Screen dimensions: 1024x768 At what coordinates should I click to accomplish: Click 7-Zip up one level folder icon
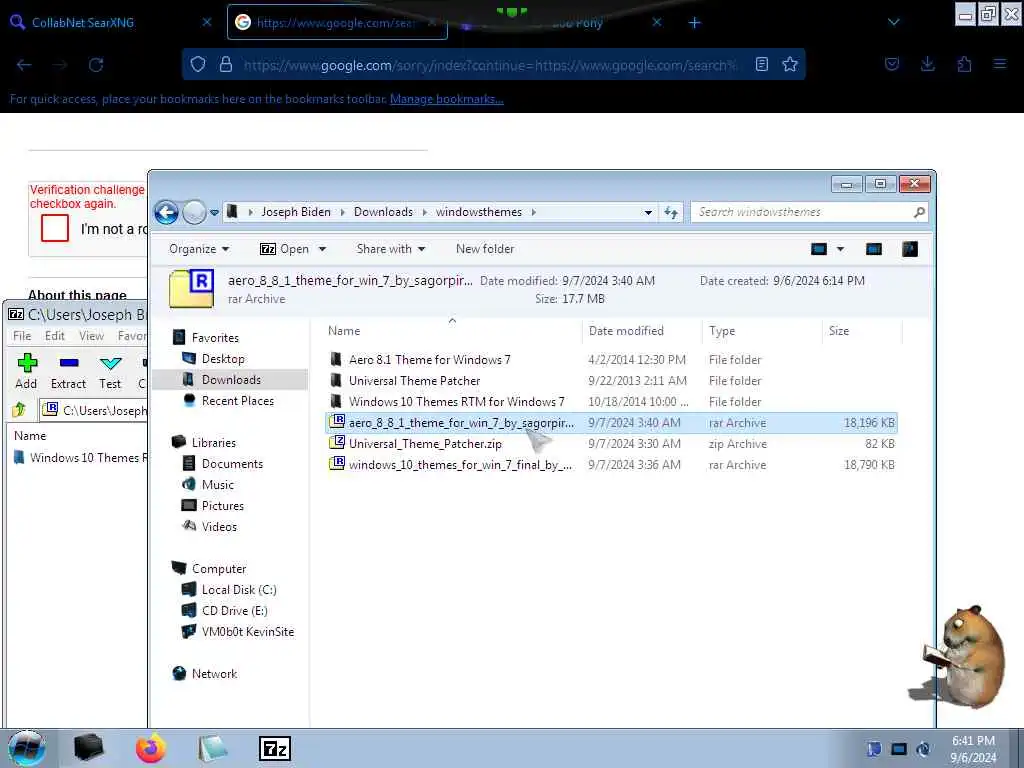[x=19, y=410]
